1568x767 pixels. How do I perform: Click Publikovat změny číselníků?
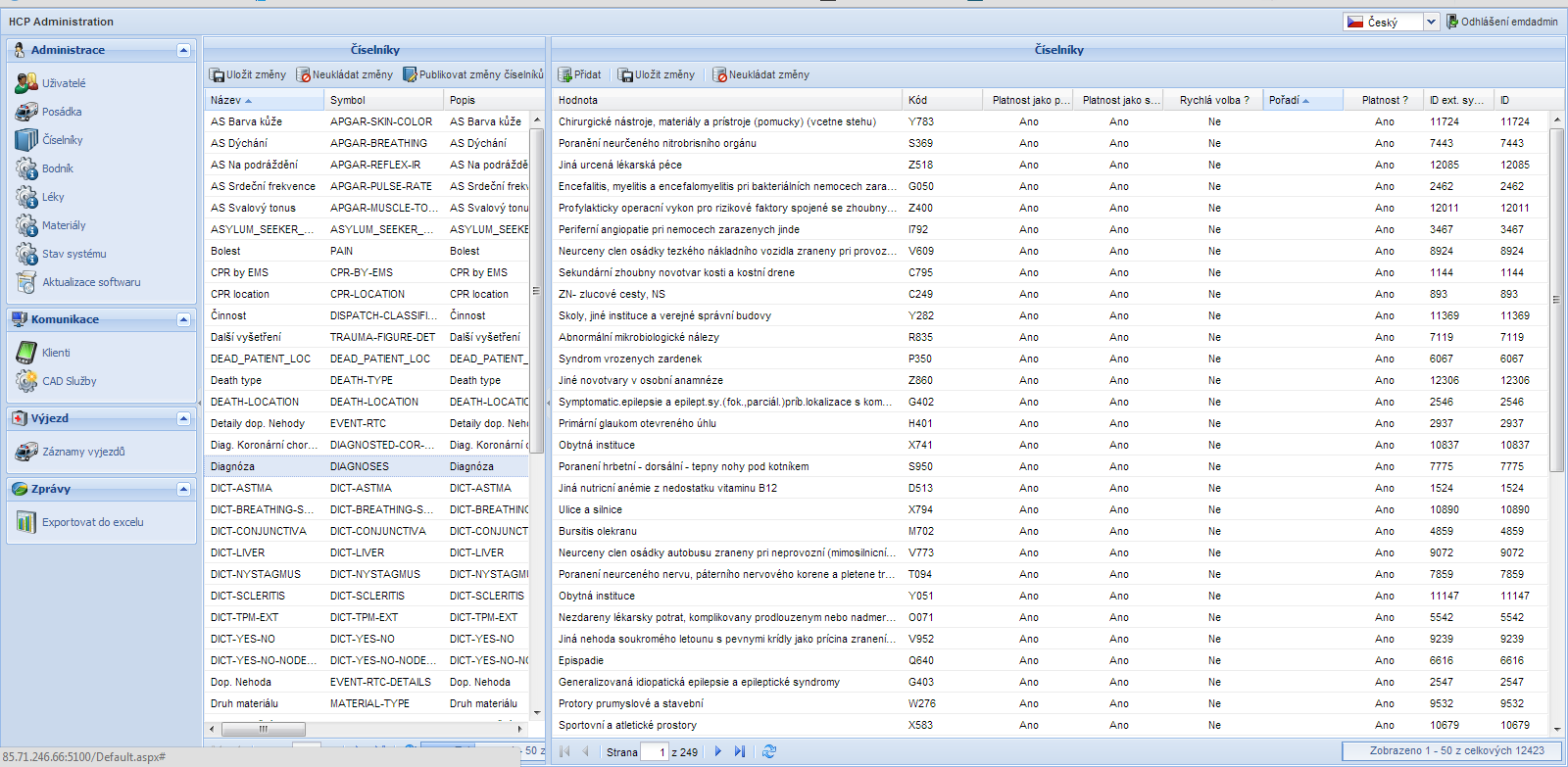[473, 74]
